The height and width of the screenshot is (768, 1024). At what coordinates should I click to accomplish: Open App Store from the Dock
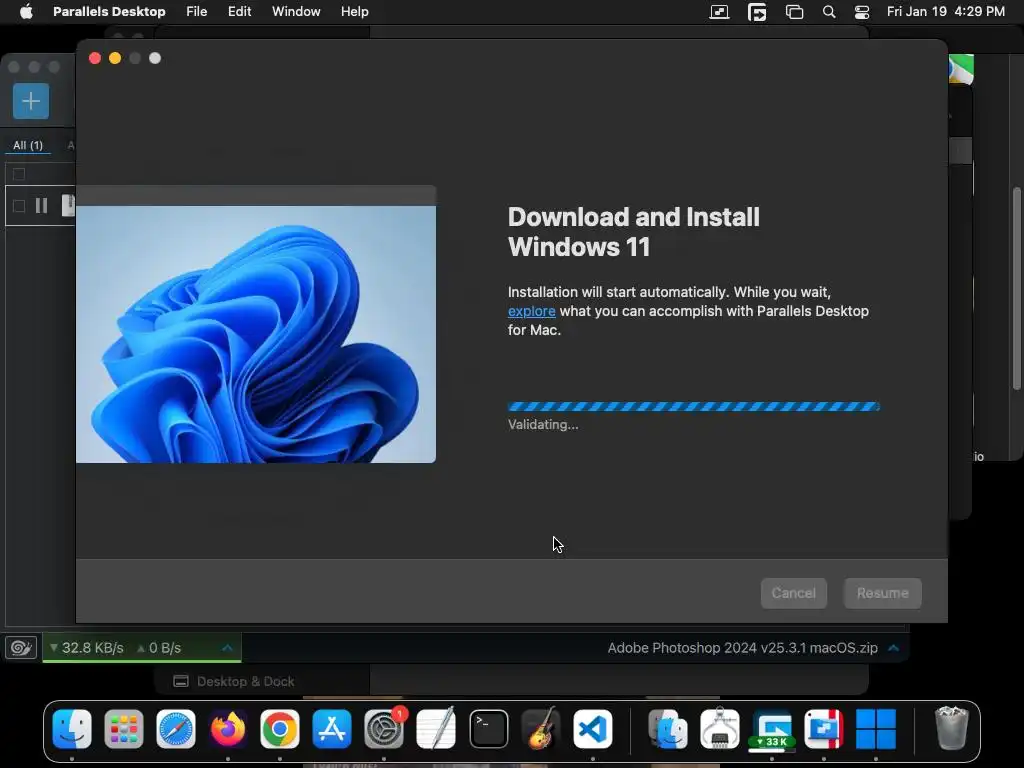(332, 728)
